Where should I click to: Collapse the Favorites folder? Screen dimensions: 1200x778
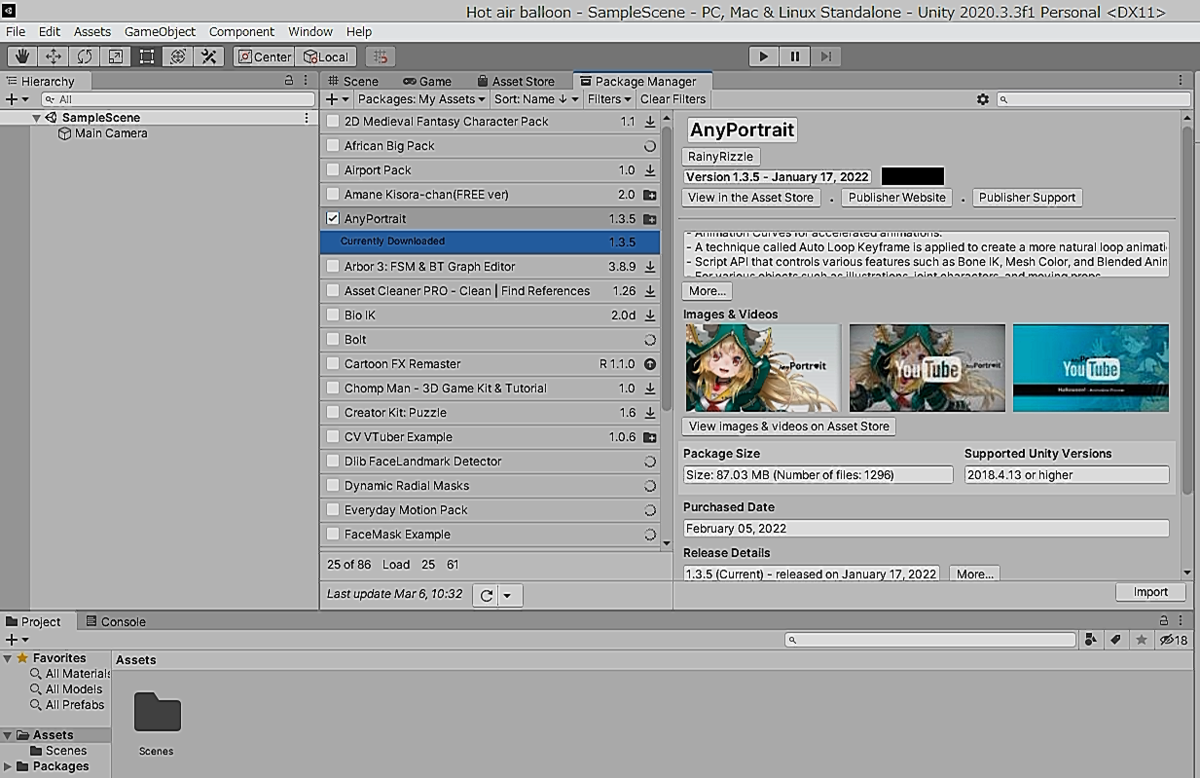pyautogui.click(x=7, y=658)
